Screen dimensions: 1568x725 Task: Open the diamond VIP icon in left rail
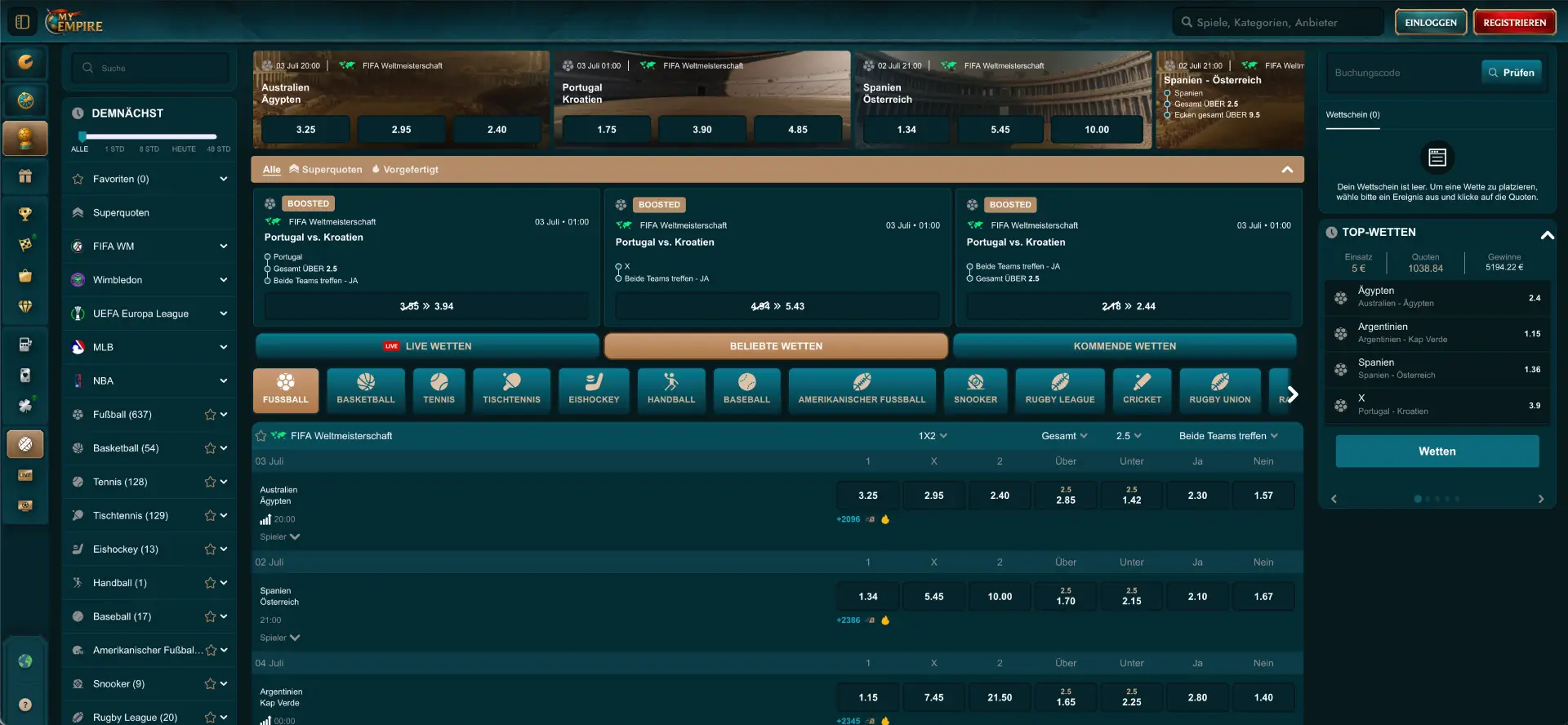(x=25, y=306)
